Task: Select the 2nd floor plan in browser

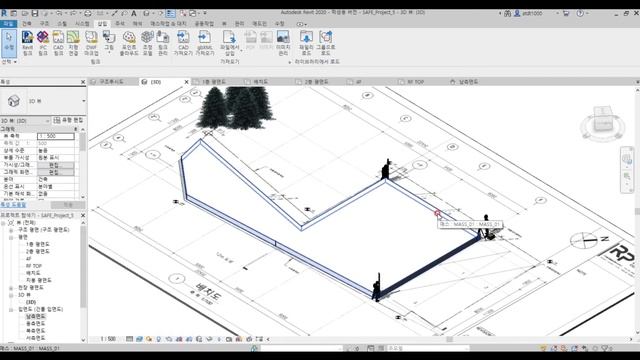Action: click(x=38, y=251)
